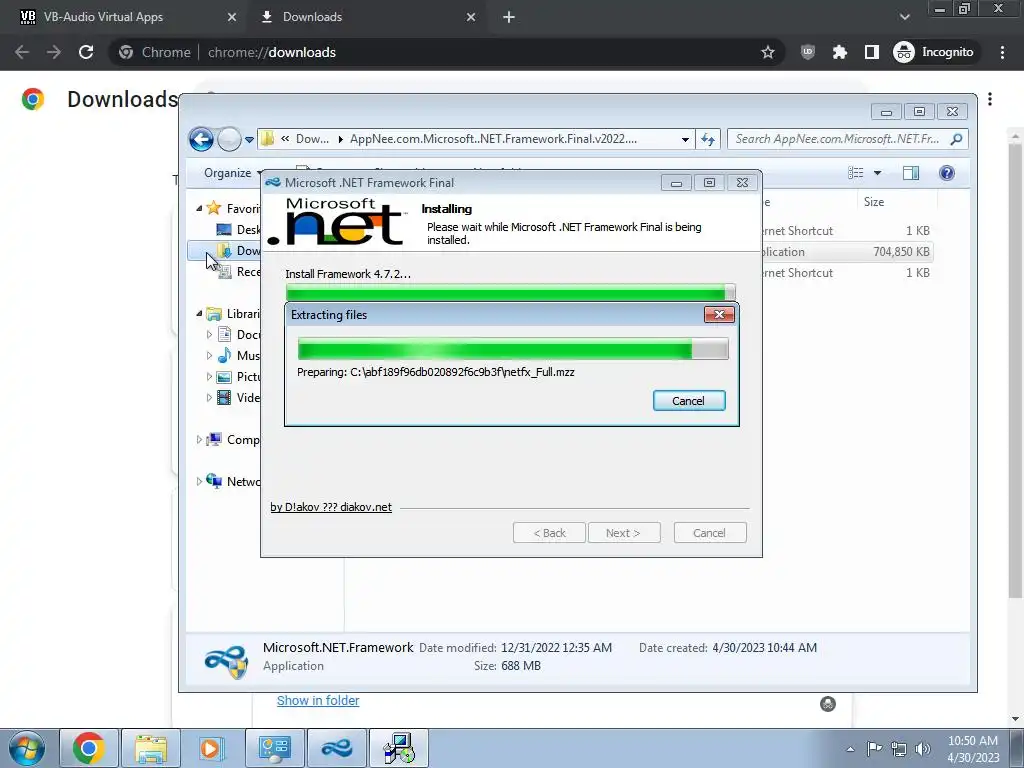Reload the Chrome downloads page
Viewport: 1024px width, 768px height.
click(x=86, y=52)
